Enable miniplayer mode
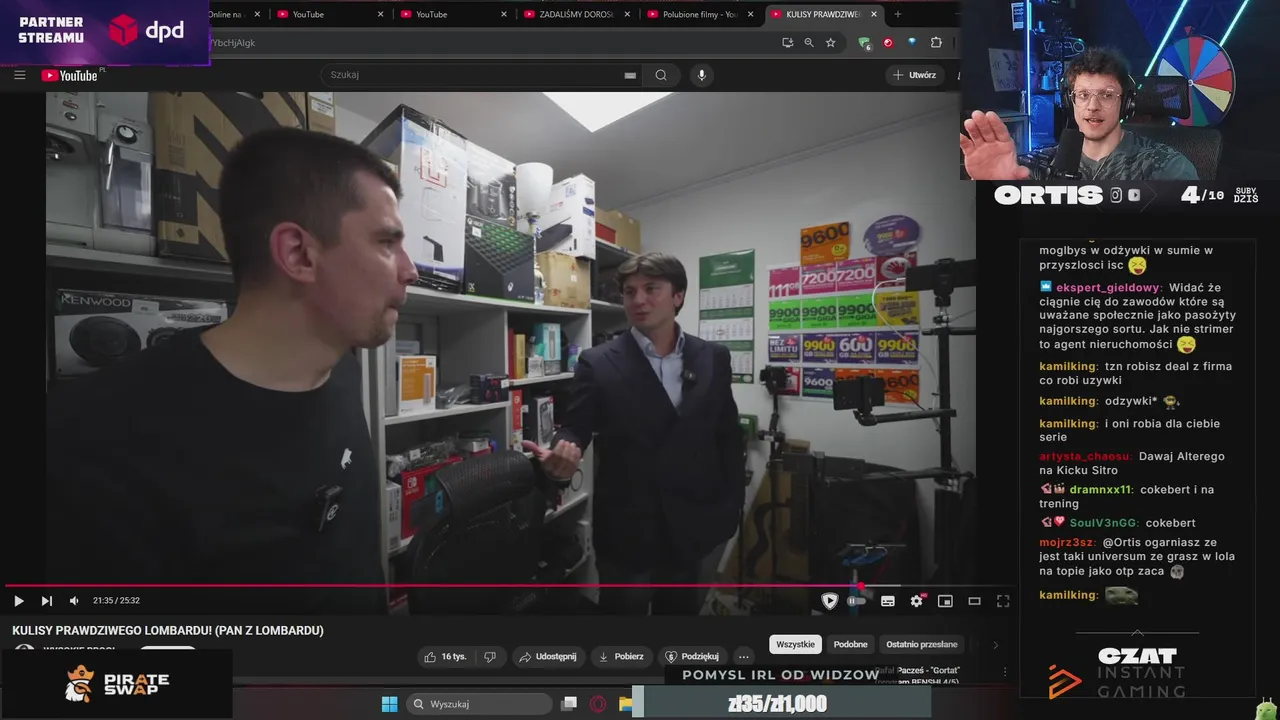The image size is (1280, 720). [x=945, y=601]
